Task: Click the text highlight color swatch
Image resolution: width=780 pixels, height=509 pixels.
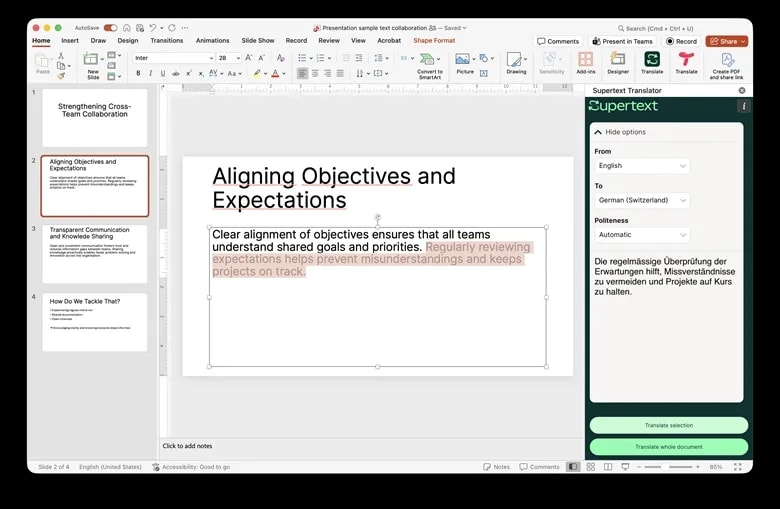Action: pos(257,73)
